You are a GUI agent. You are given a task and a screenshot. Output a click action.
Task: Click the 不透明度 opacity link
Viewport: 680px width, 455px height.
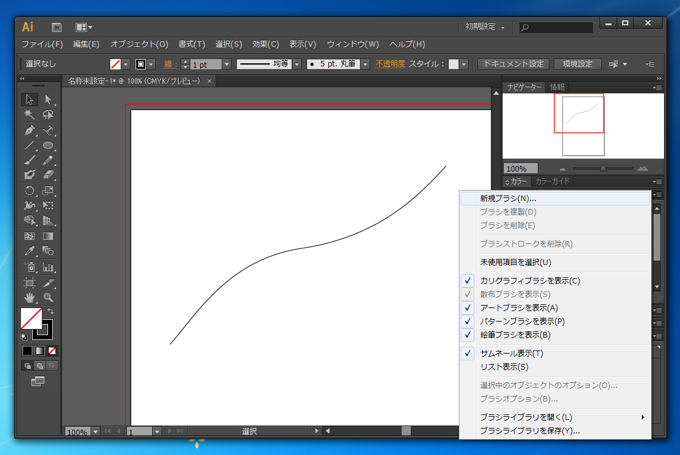[x=390, y=64]
